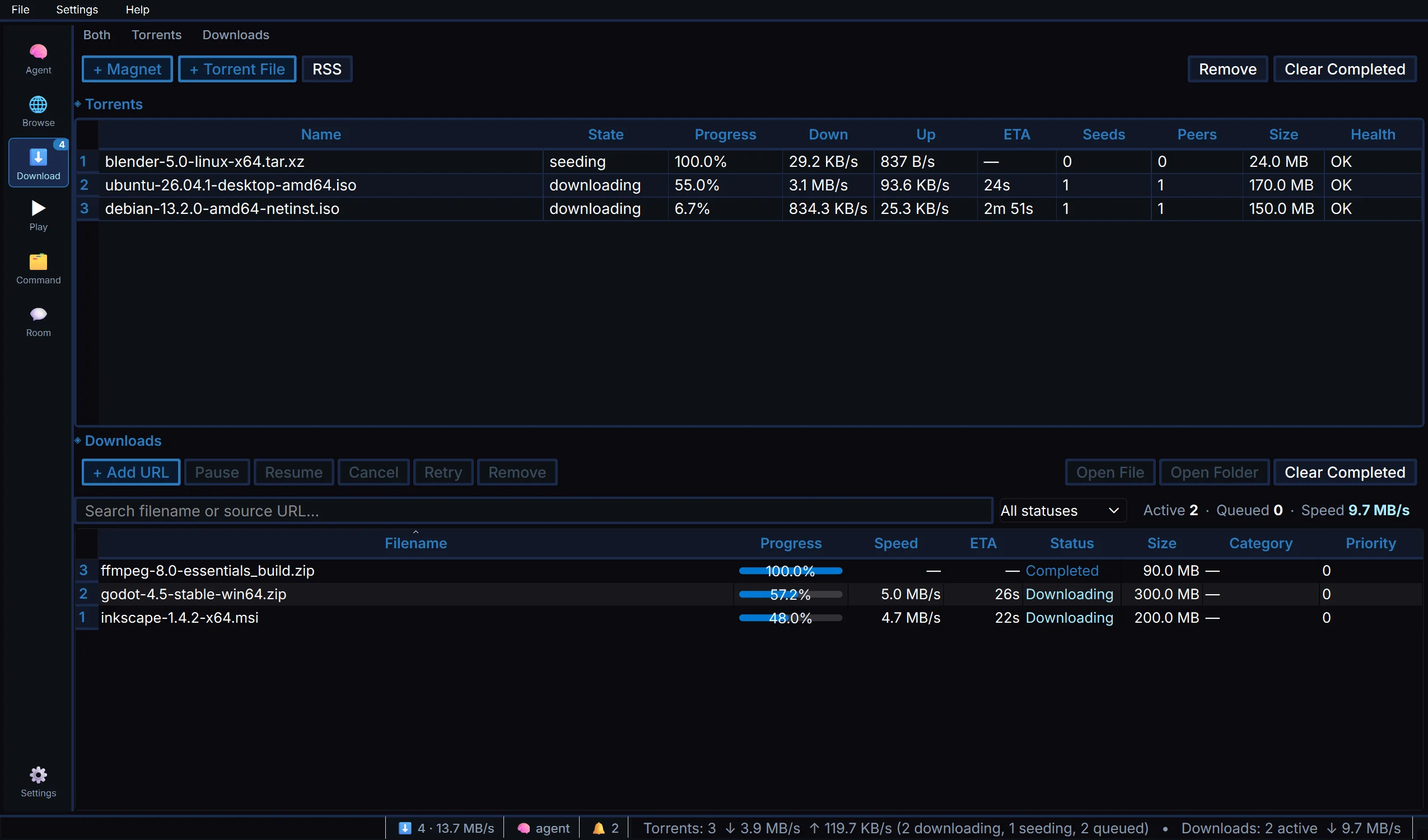Image resolution: width=1428 pixels, height=840 pixels.
Task: Click the + Add URL button
Action: pyautogui.click(x=131, y=472)
